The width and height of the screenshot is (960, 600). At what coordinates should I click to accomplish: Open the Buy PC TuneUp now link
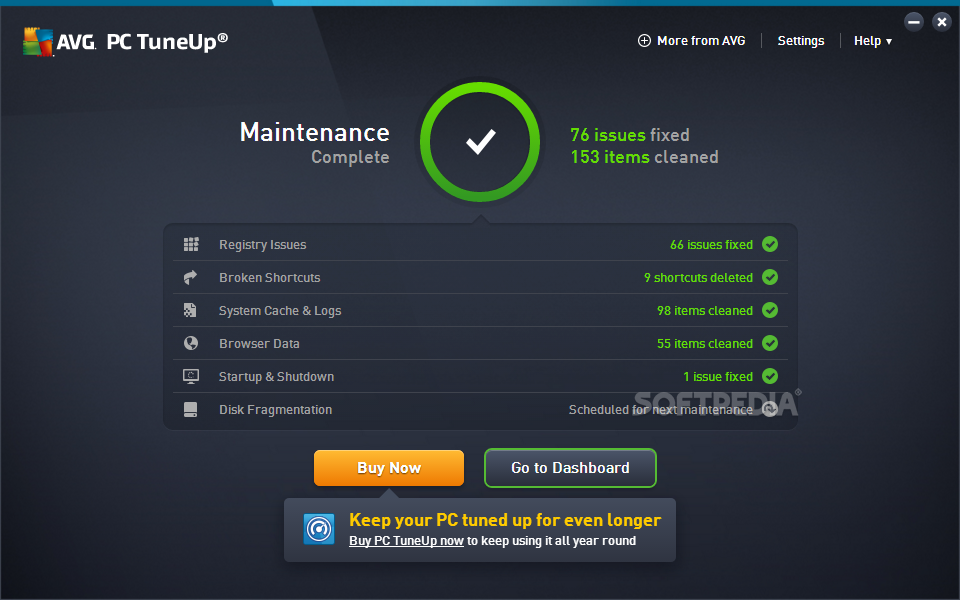[x=407, y=541]
